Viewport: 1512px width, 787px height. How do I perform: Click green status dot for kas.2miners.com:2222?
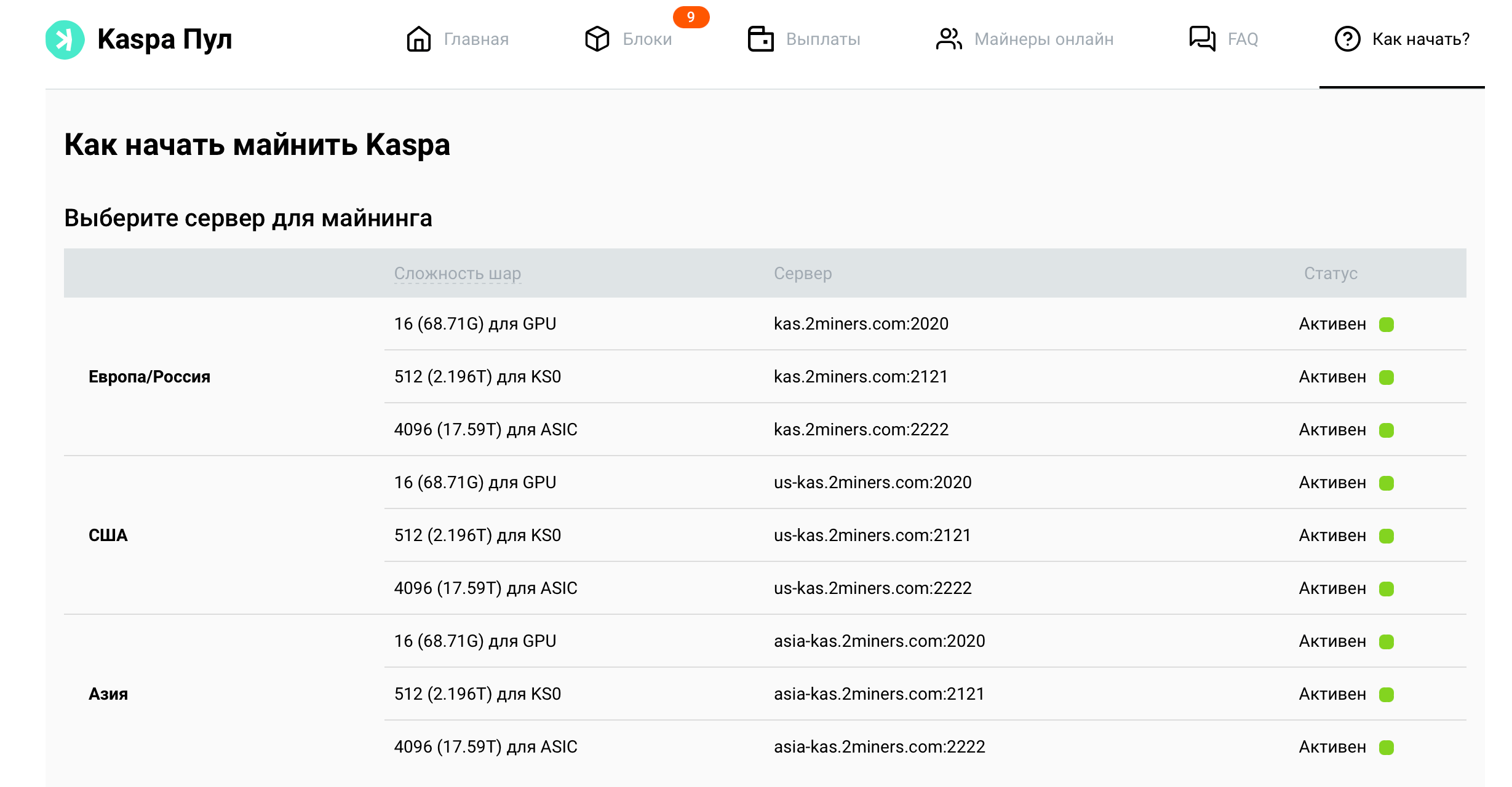pyautogui.click(x=1387, y=430)
